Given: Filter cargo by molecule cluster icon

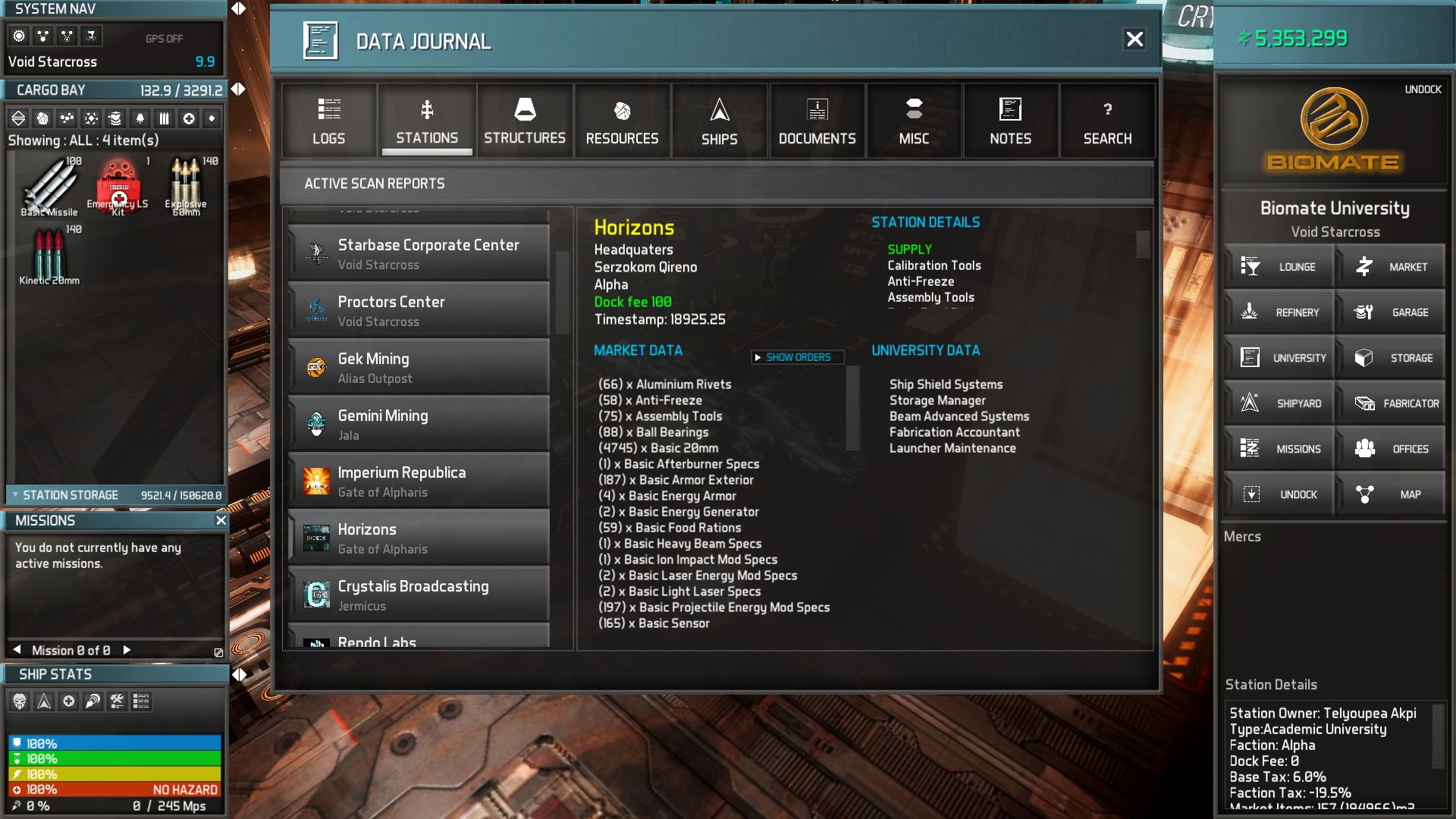Looking at the screenshot, I should coord(67,118).
